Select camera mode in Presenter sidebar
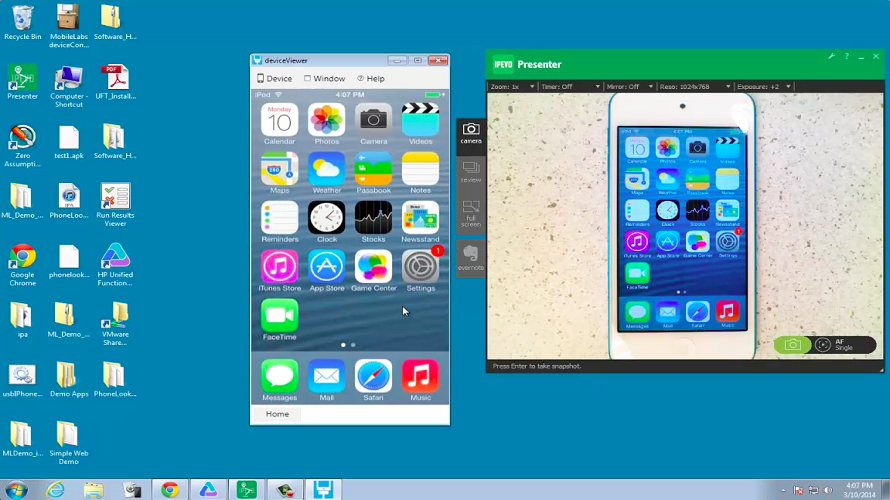 coord(470,133)
